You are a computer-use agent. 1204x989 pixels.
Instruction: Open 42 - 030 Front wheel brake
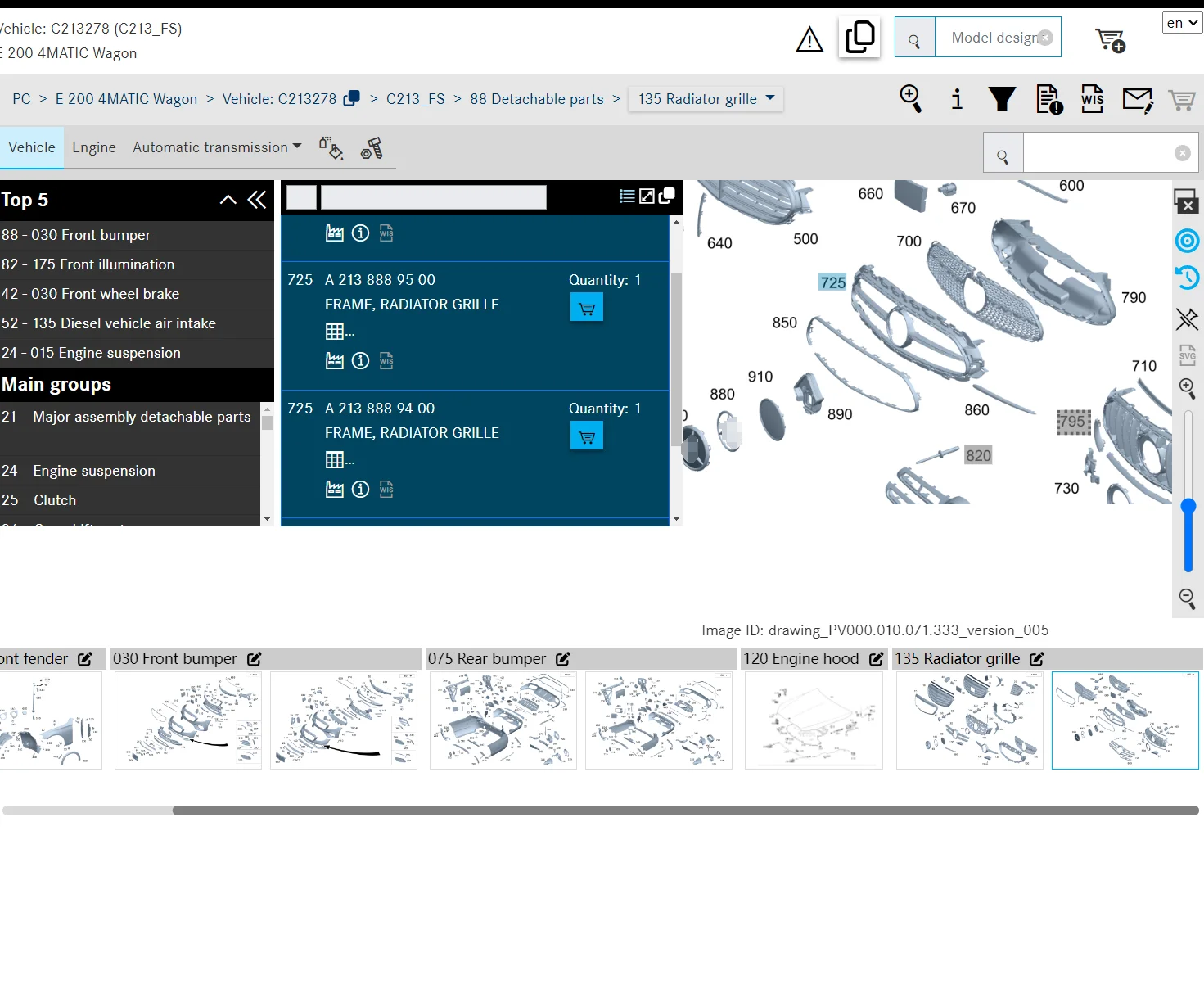137,294
